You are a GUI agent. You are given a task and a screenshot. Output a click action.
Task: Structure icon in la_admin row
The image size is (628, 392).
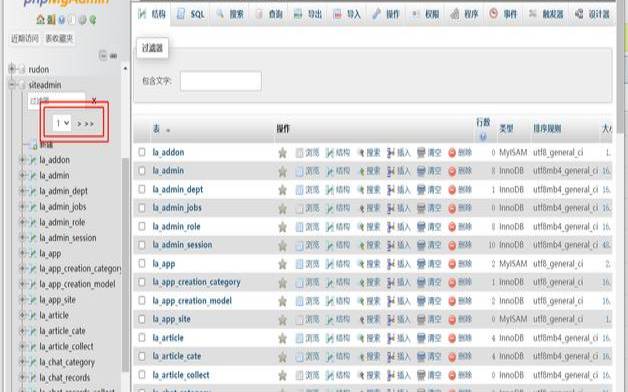330,171
